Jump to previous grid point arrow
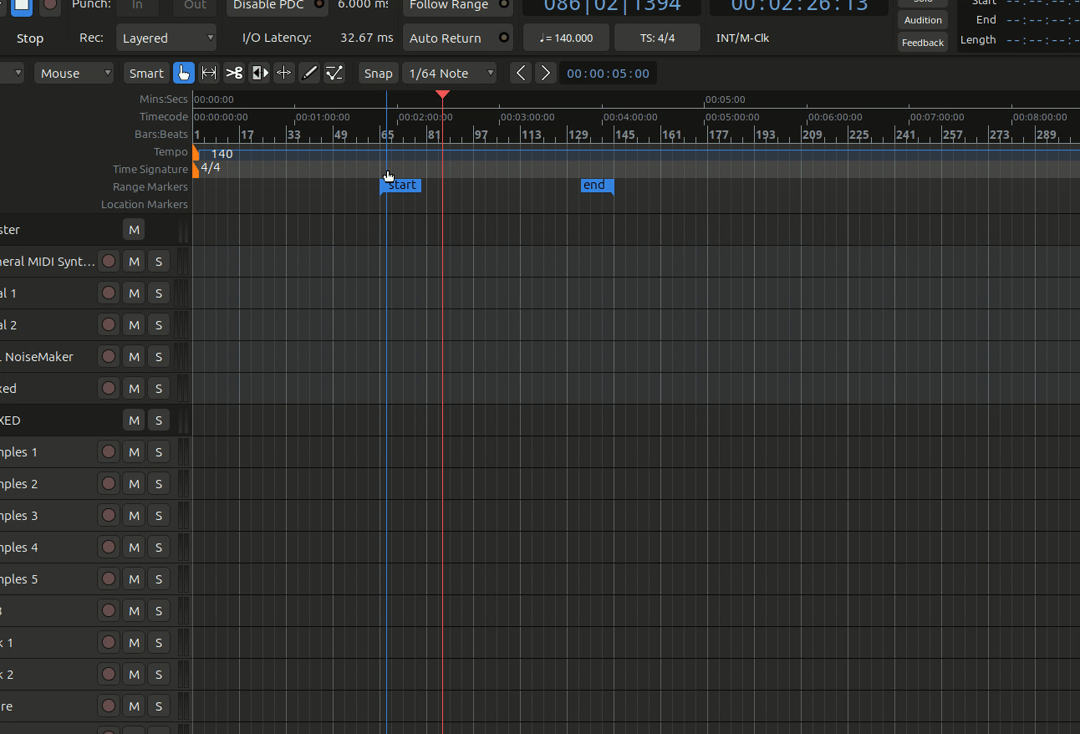 click(520, 73)
